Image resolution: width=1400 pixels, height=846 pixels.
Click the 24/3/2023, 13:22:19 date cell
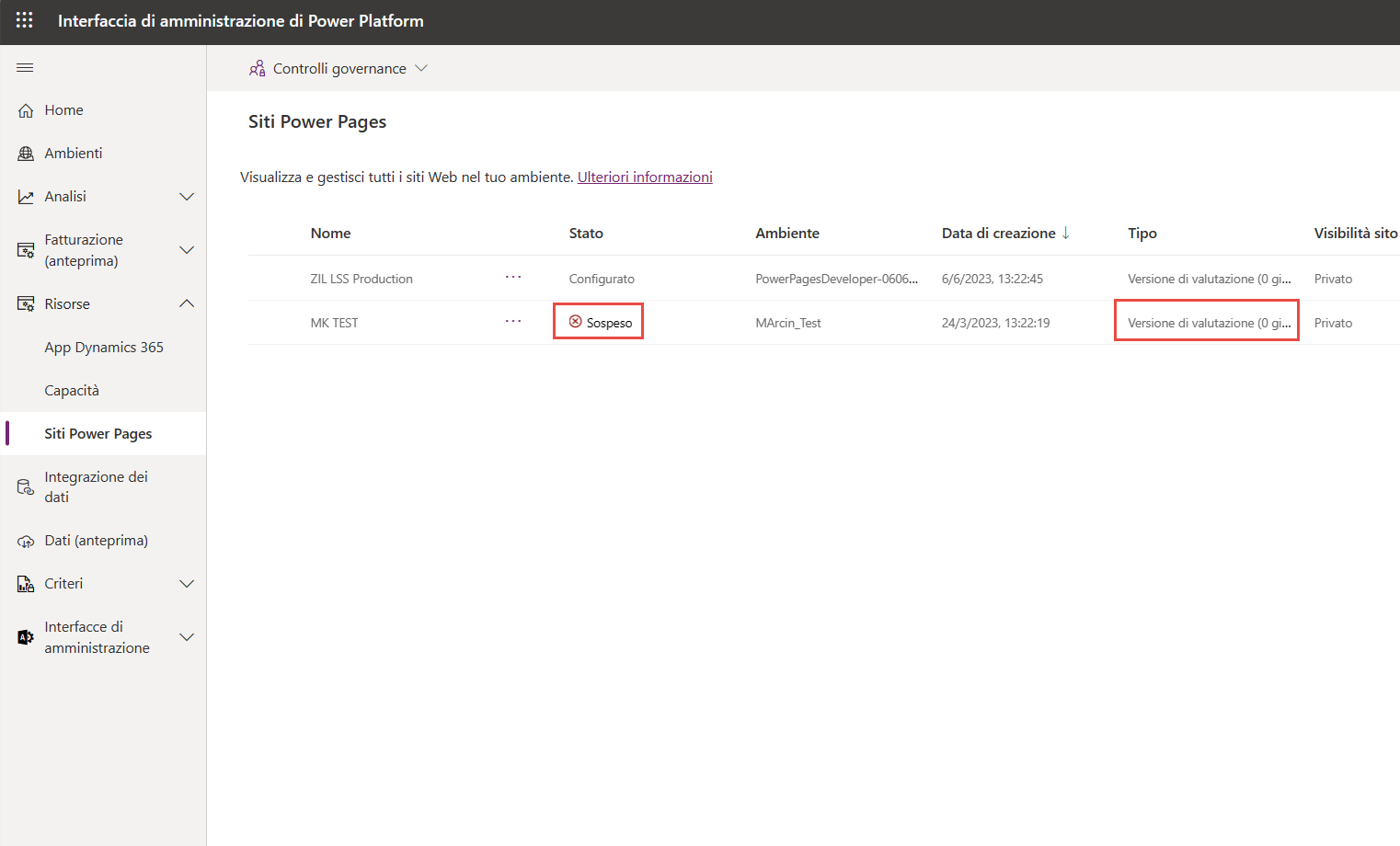(996, 323)
